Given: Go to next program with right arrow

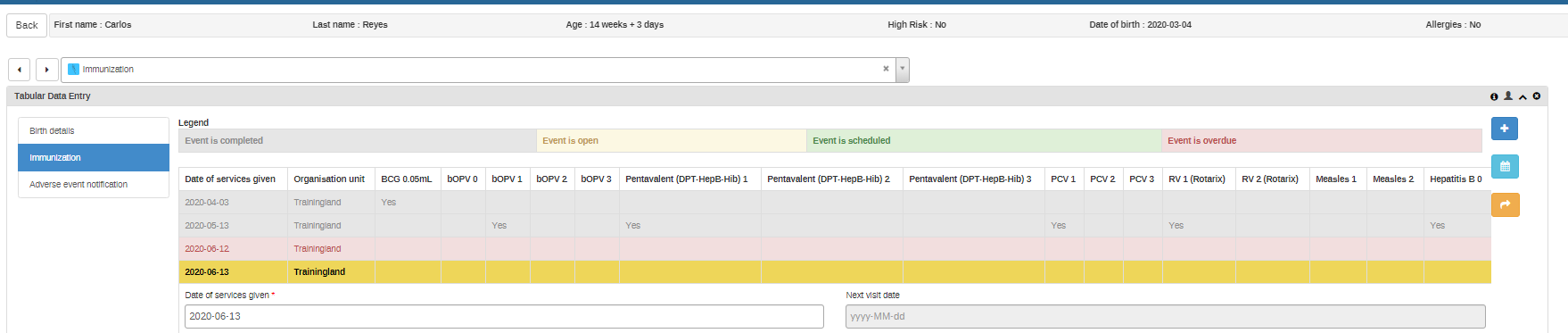Looking at the screenshot, I should click(47, 70).
